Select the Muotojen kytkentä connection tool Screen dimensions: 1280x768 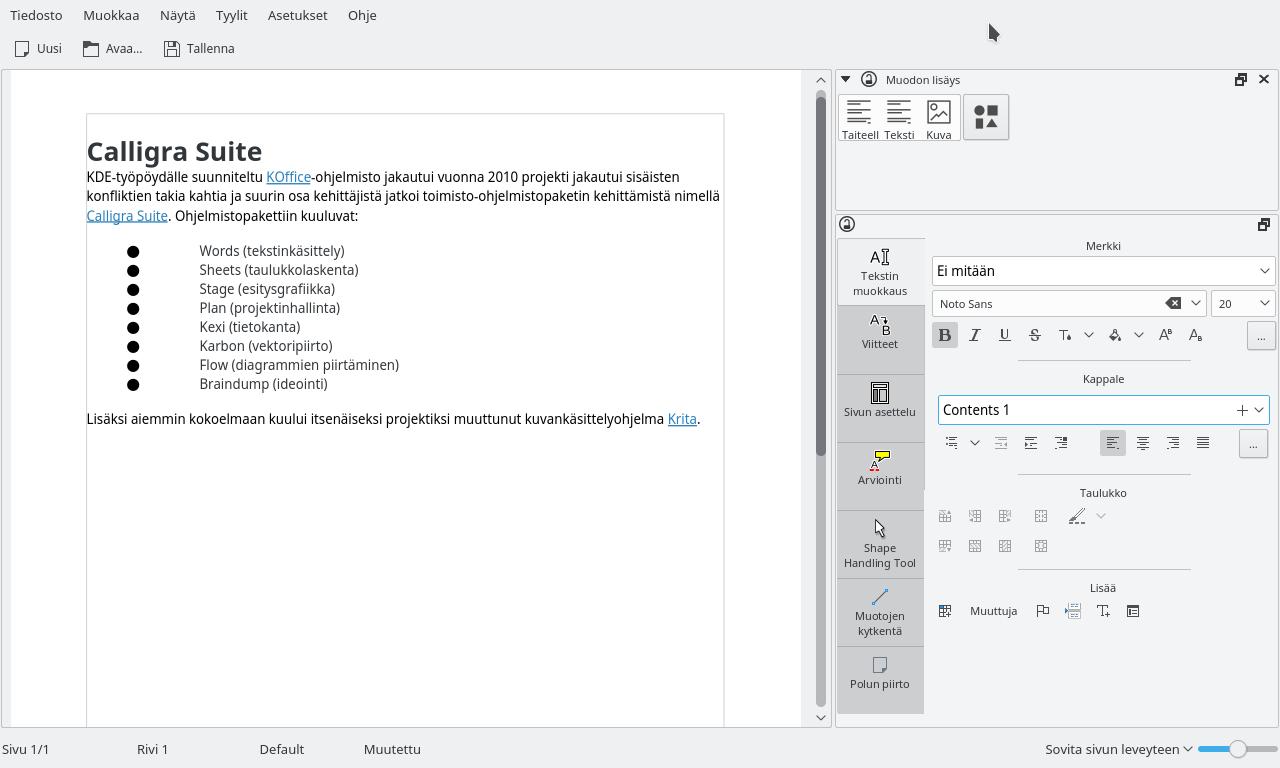(x=880, y=612)
